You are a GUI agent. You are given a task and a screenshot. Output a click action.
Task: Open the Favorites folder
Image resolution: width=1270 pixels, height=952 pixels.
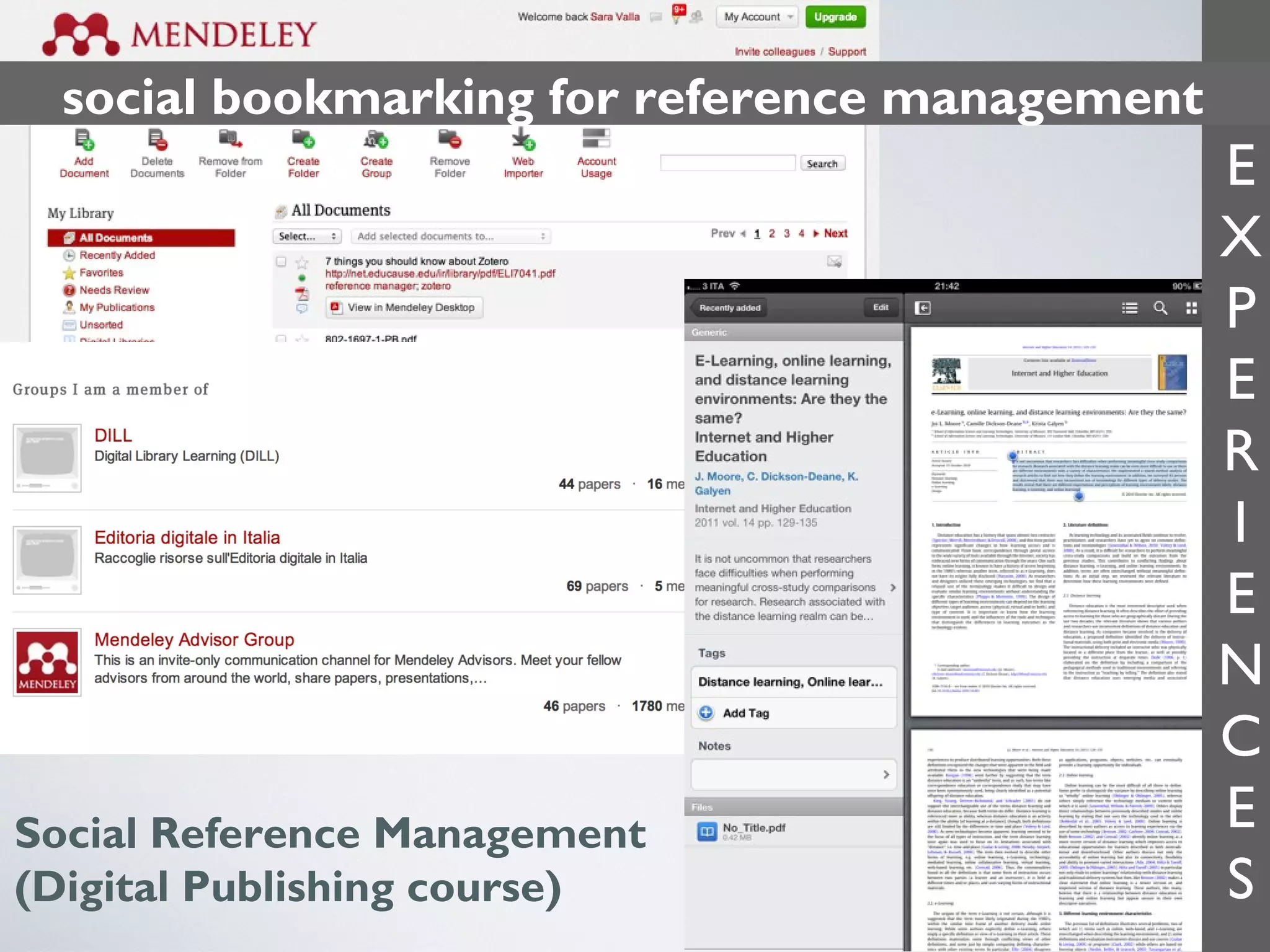(101, 273)
